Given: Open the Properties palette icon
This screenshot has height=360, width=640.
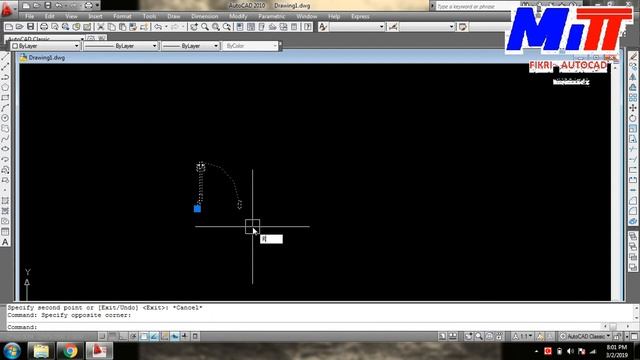Looking at the screenshot, I should (240, 27).
